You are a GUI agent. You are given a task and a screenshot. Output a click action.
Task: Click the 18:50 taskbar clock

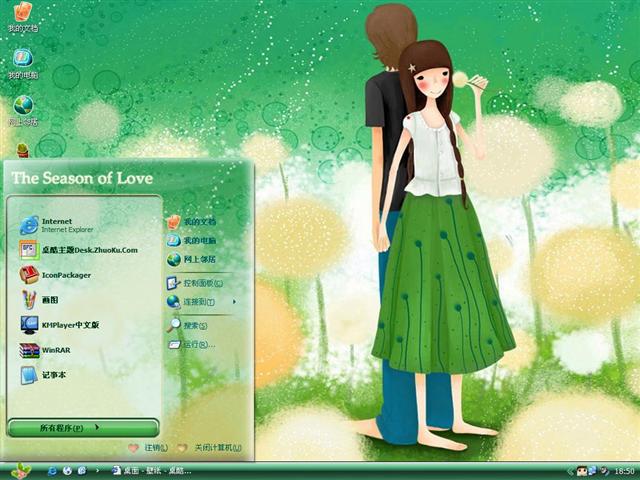(x=624, y=471)
